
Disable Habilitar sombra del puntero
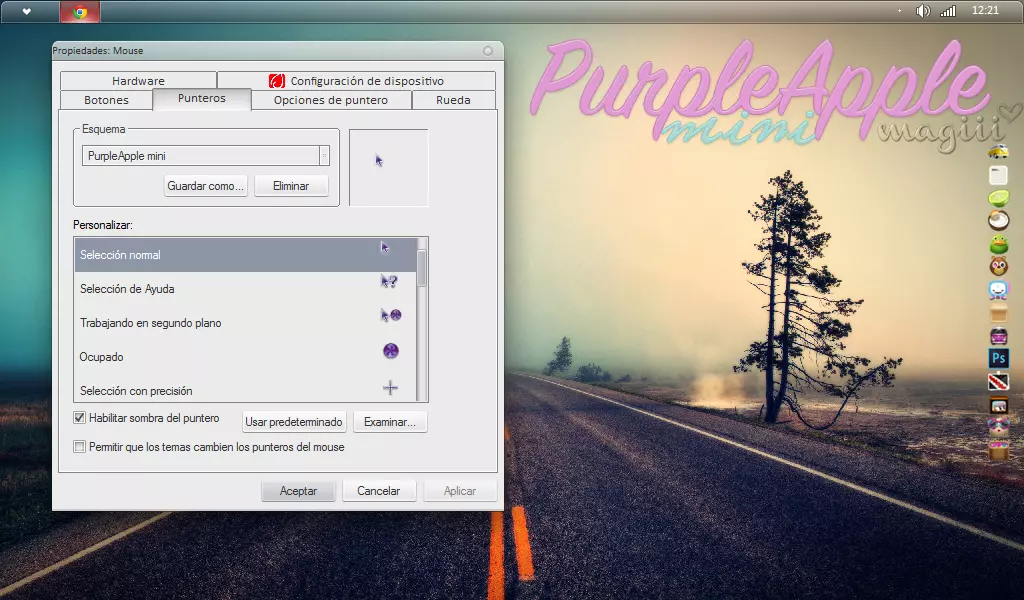coord(79,418)
